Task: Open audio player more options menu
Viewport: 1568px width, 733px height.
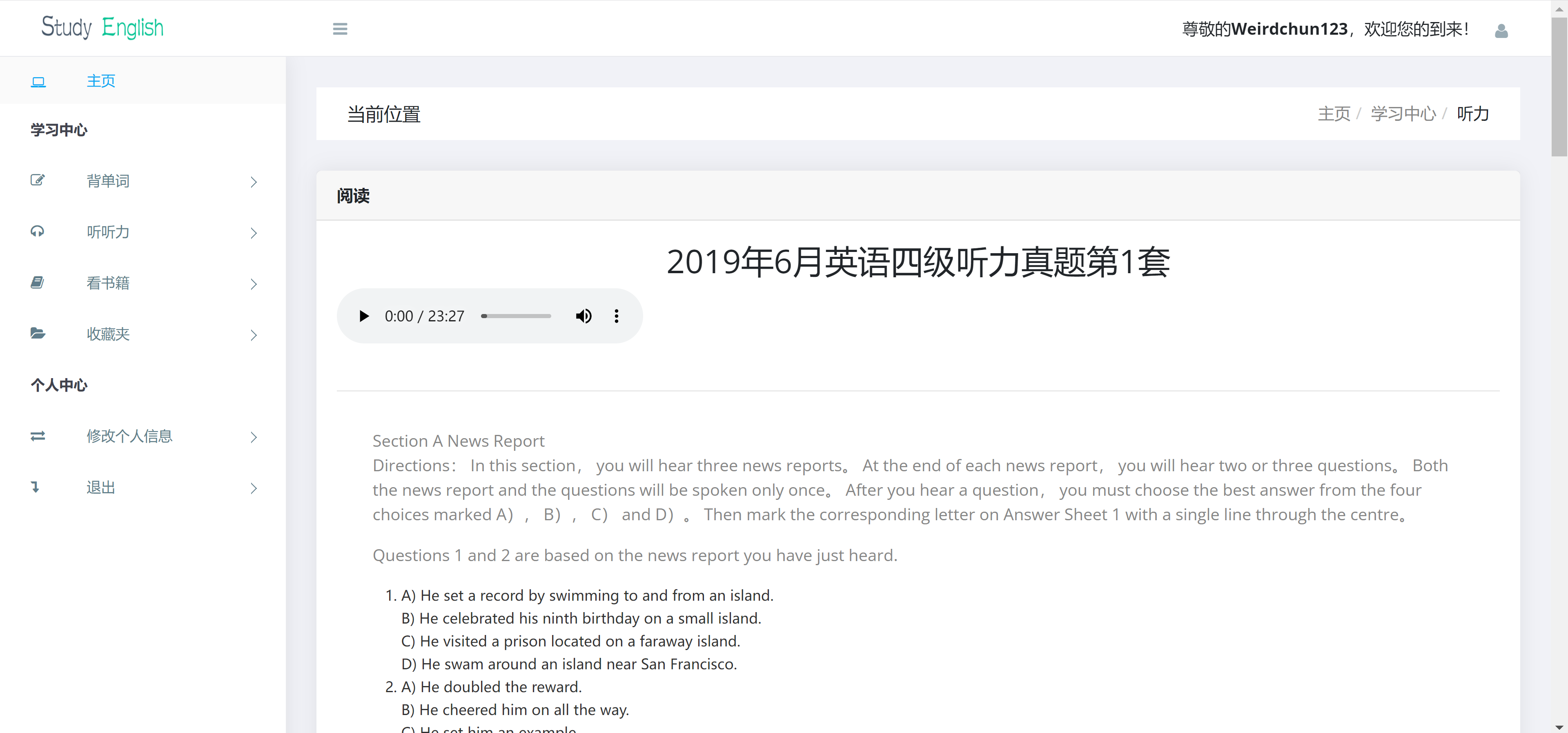Action: [x=616, y=316]
